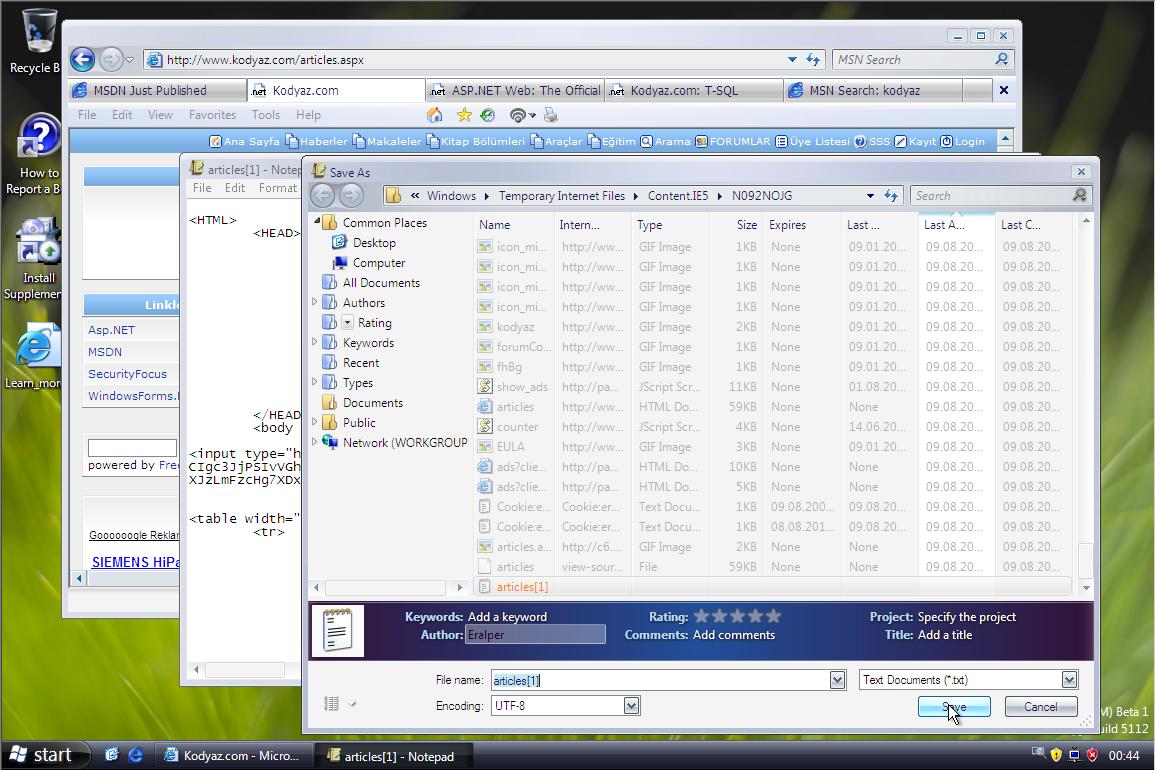
Task: Click the File name input field
Action: point(660,680)
